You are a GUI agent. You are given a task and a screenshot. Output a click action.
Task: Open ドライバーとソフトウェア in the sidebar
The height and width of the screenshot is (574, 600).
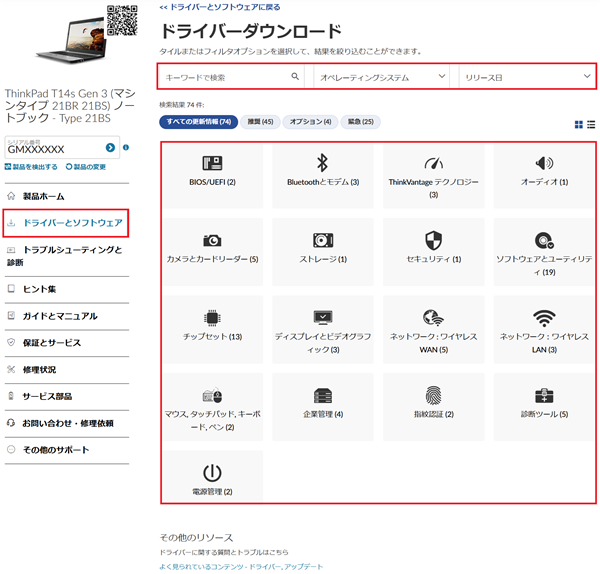point(72,222)
